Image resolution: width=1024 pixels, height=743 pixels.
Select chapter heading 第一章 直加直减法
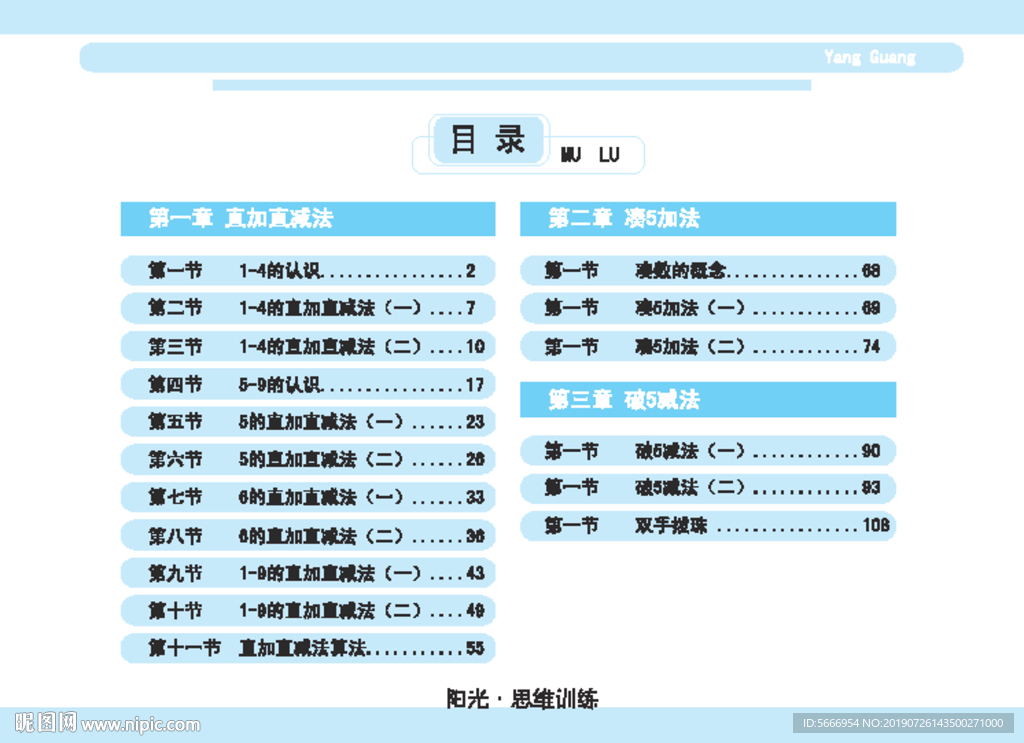coord(308,219)
